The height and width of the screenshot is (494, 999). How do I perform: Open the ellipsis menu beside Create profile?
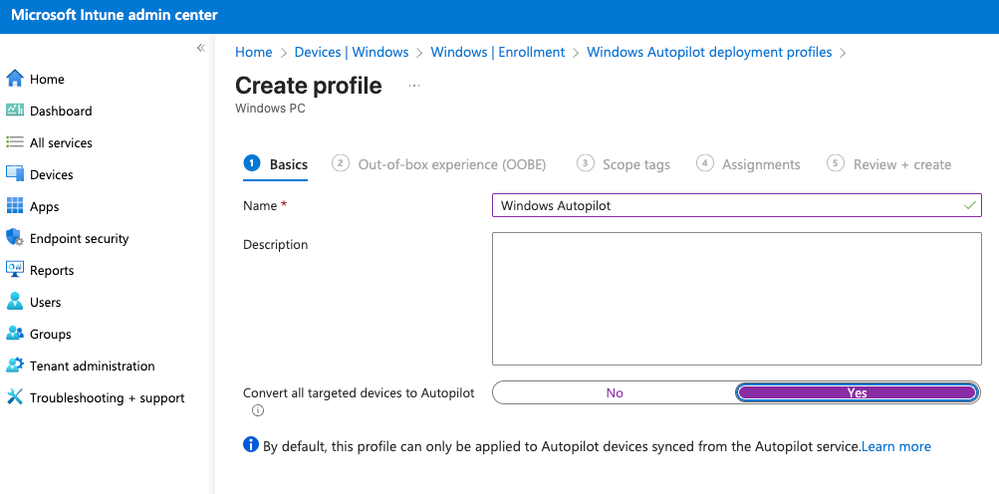414,85
